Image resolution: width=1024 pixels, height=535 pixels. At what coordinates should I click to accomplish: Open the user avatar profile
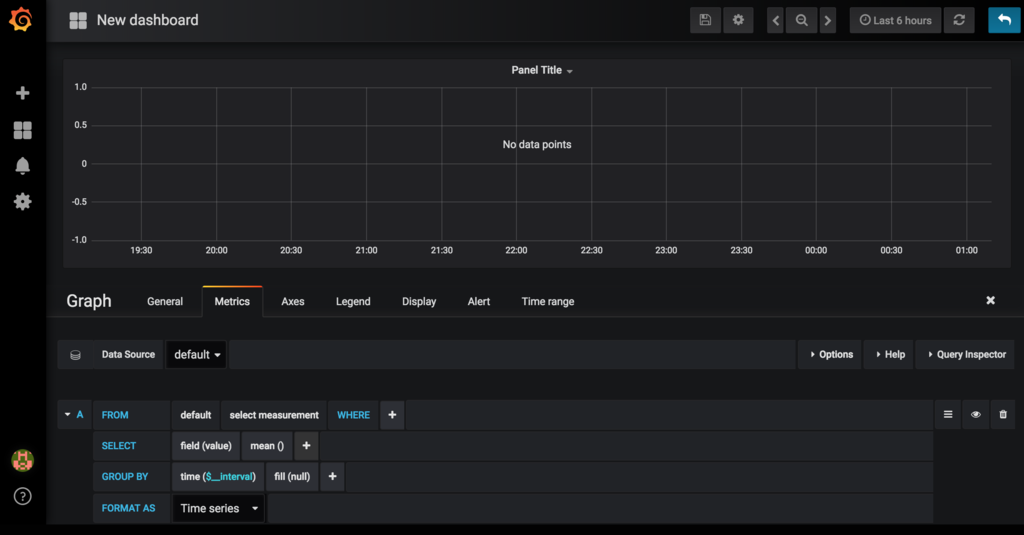[23, 461]
